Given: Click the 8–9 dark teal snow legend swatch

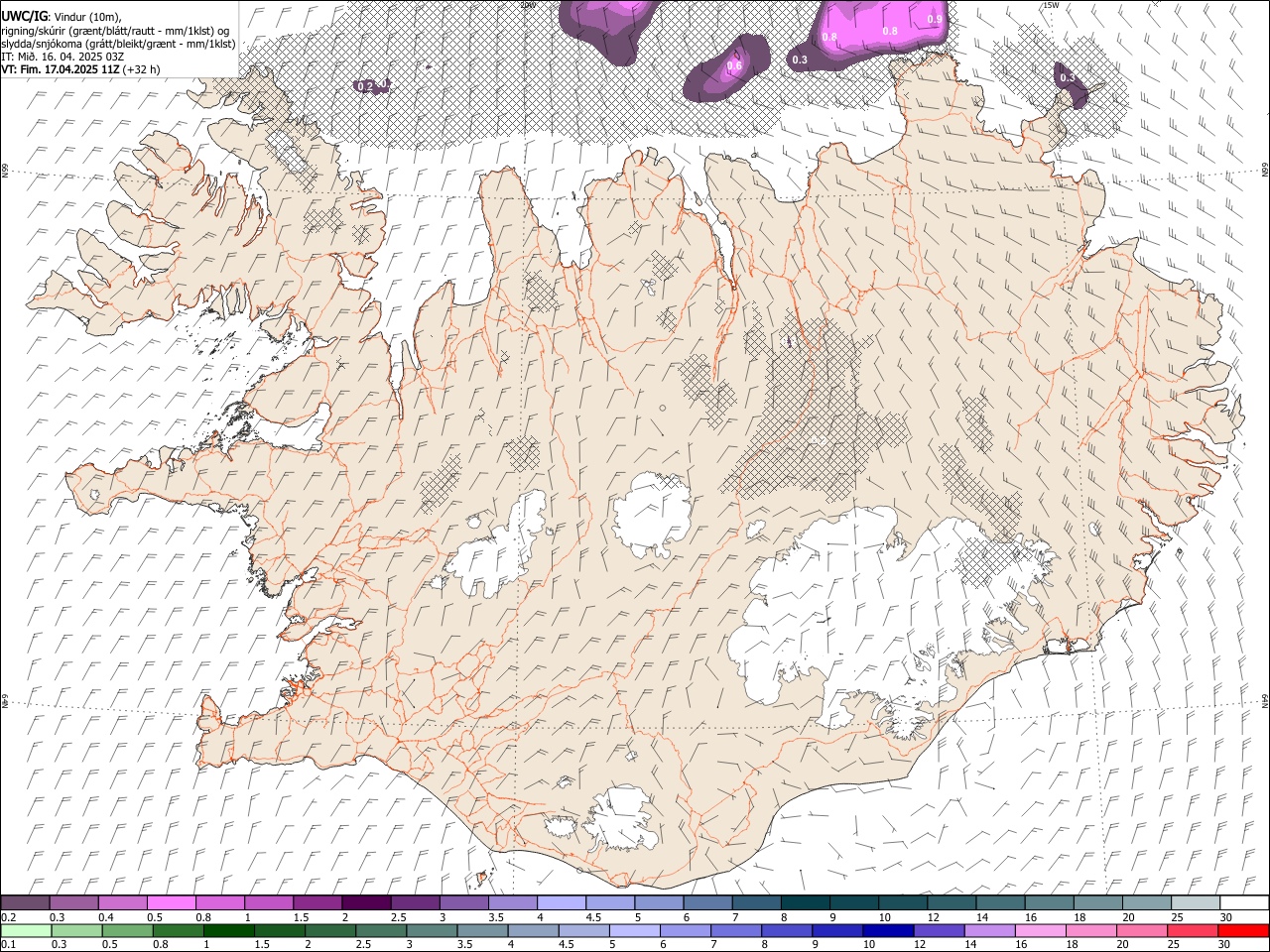Looking at the screenshot, I should 805,903.
